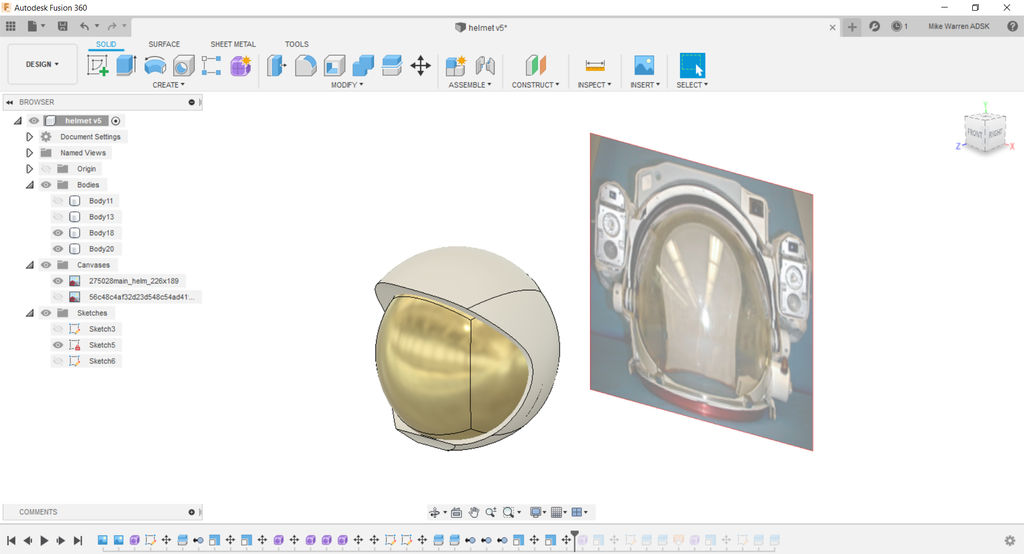1024x554 pixels.
Task: Click the Insert image icon
Action: [x=645, y=65]
